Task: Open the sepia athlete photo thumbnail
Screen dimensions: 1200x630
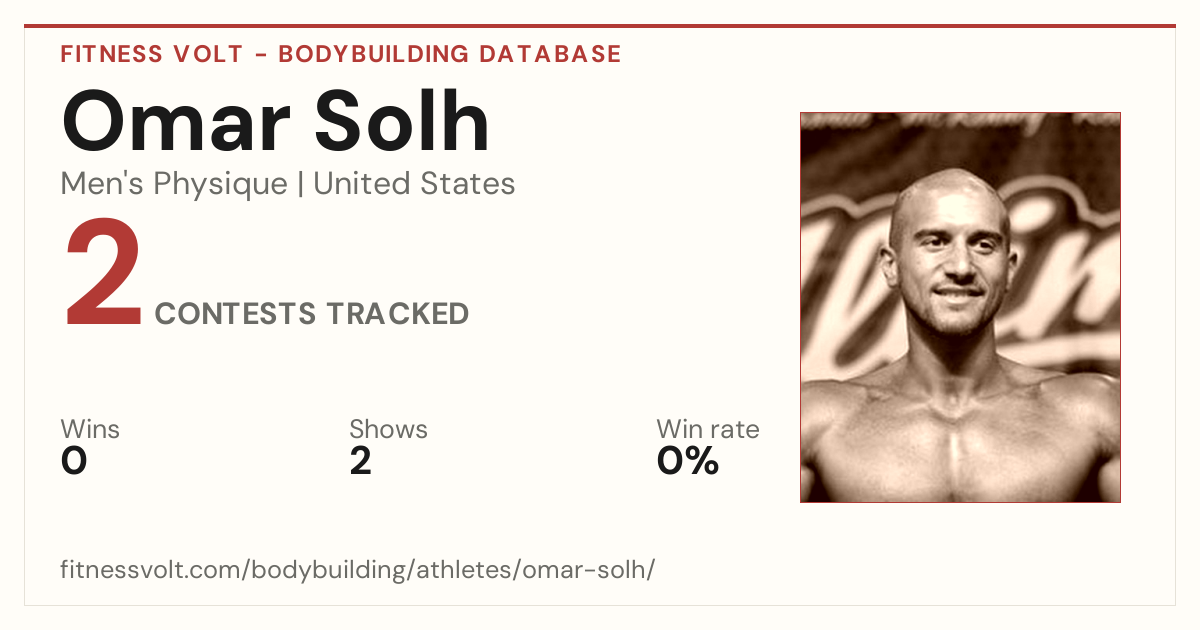Action: 960,307
